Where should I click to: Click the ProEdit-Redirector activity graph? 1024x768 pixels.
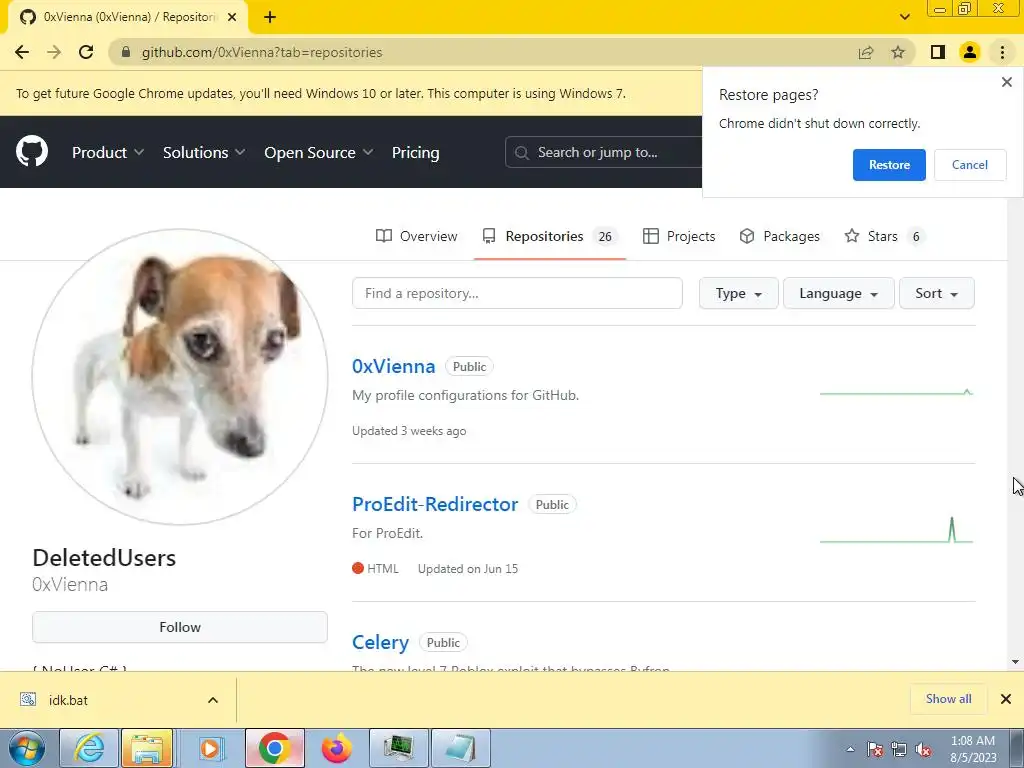pyautogui.click(x=896, y=530)
